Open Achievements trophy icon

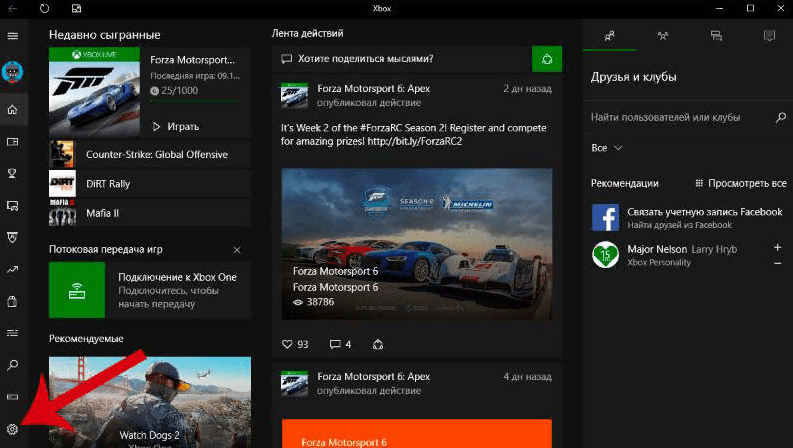(x=13, y=174)
